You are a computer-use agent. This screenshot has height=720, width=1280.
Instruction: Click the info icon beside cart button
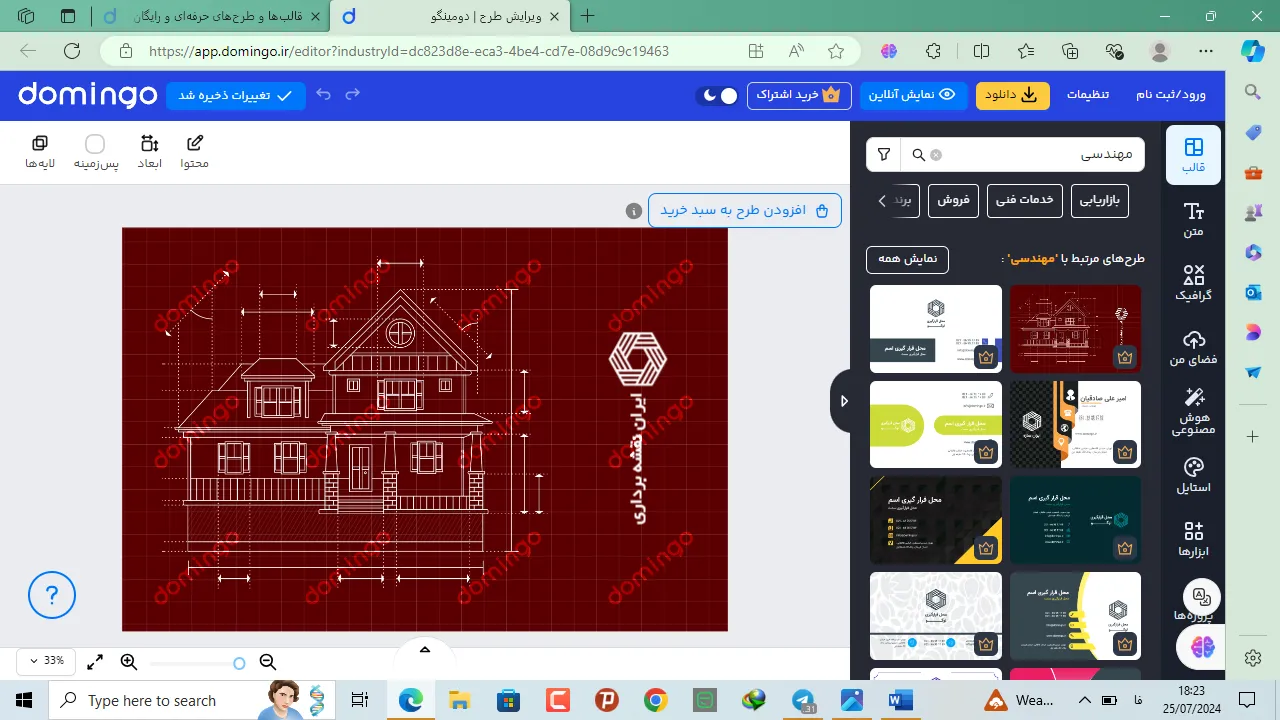tap(633, 211)
